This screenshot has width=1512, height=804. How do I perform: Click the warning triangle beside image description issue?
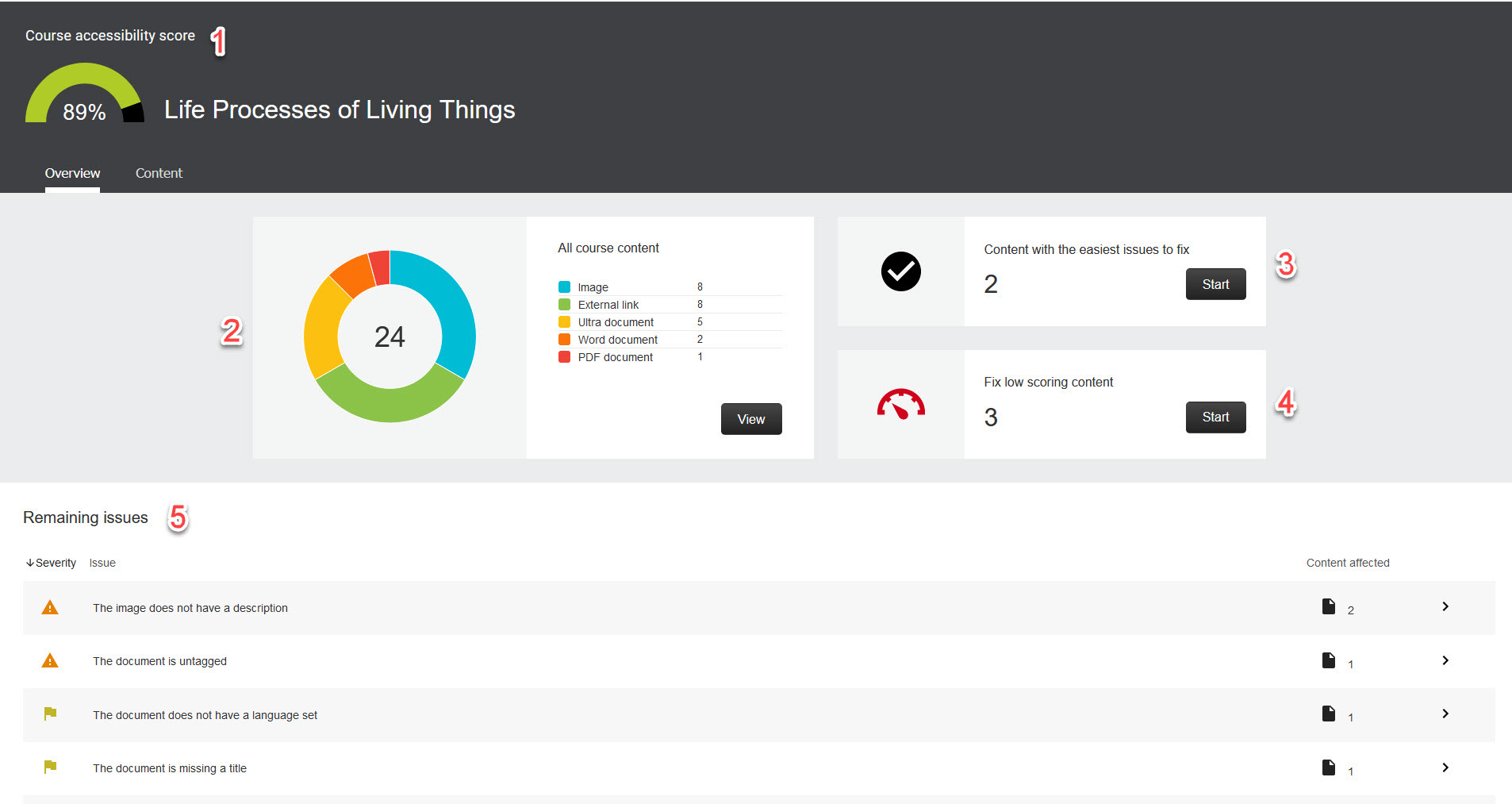click(x=49, y=607)
